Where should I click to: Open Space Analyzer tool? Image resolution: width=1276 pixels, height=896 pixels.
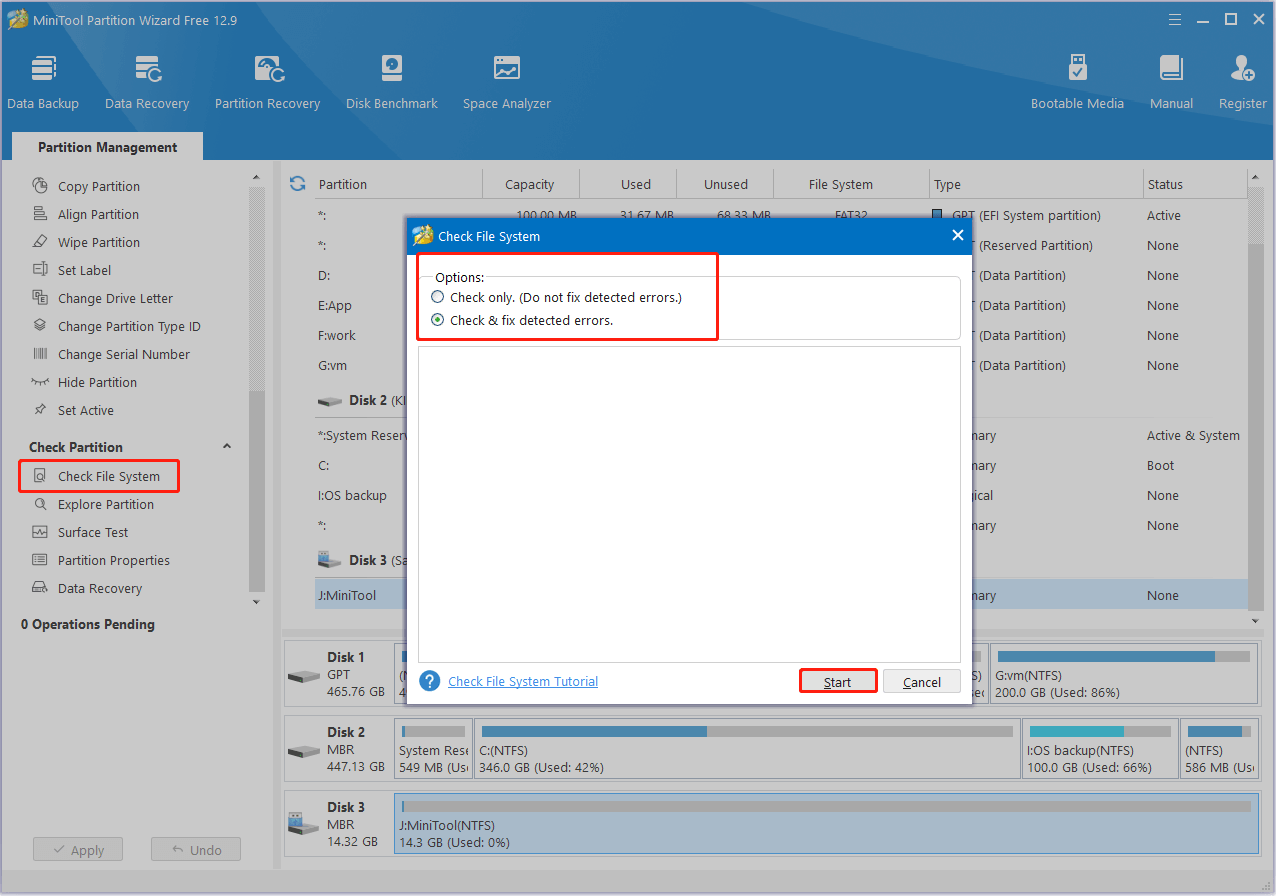point(507,82)
